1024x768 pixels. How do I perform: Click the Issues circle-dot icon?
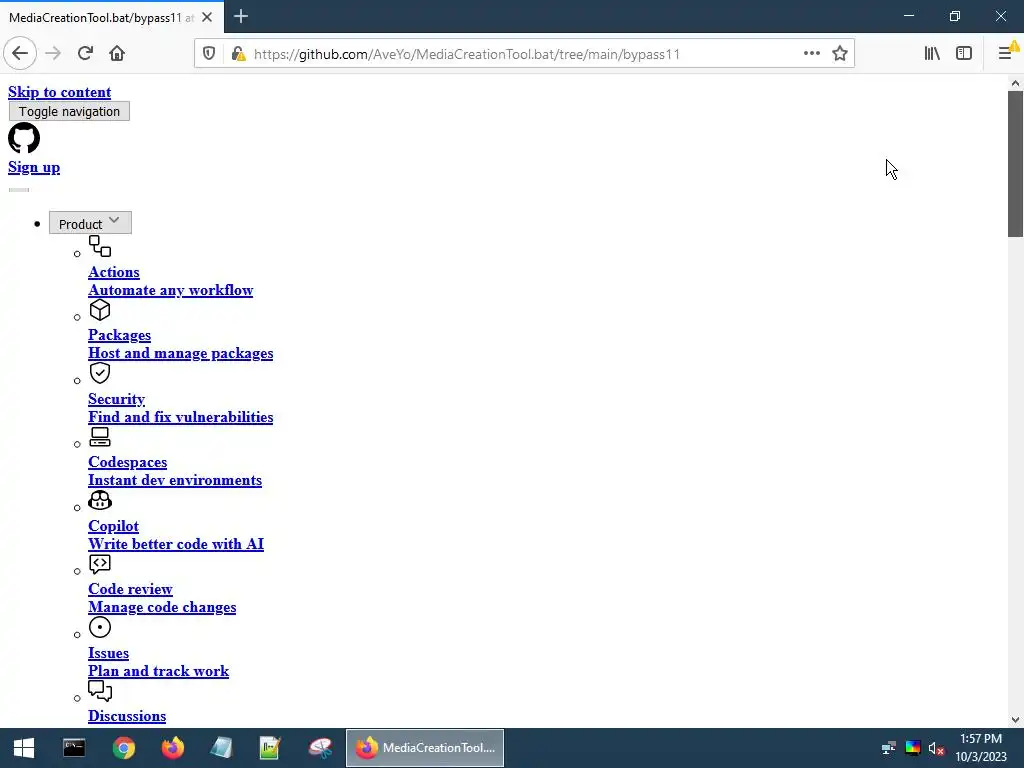tap(100, 628)
